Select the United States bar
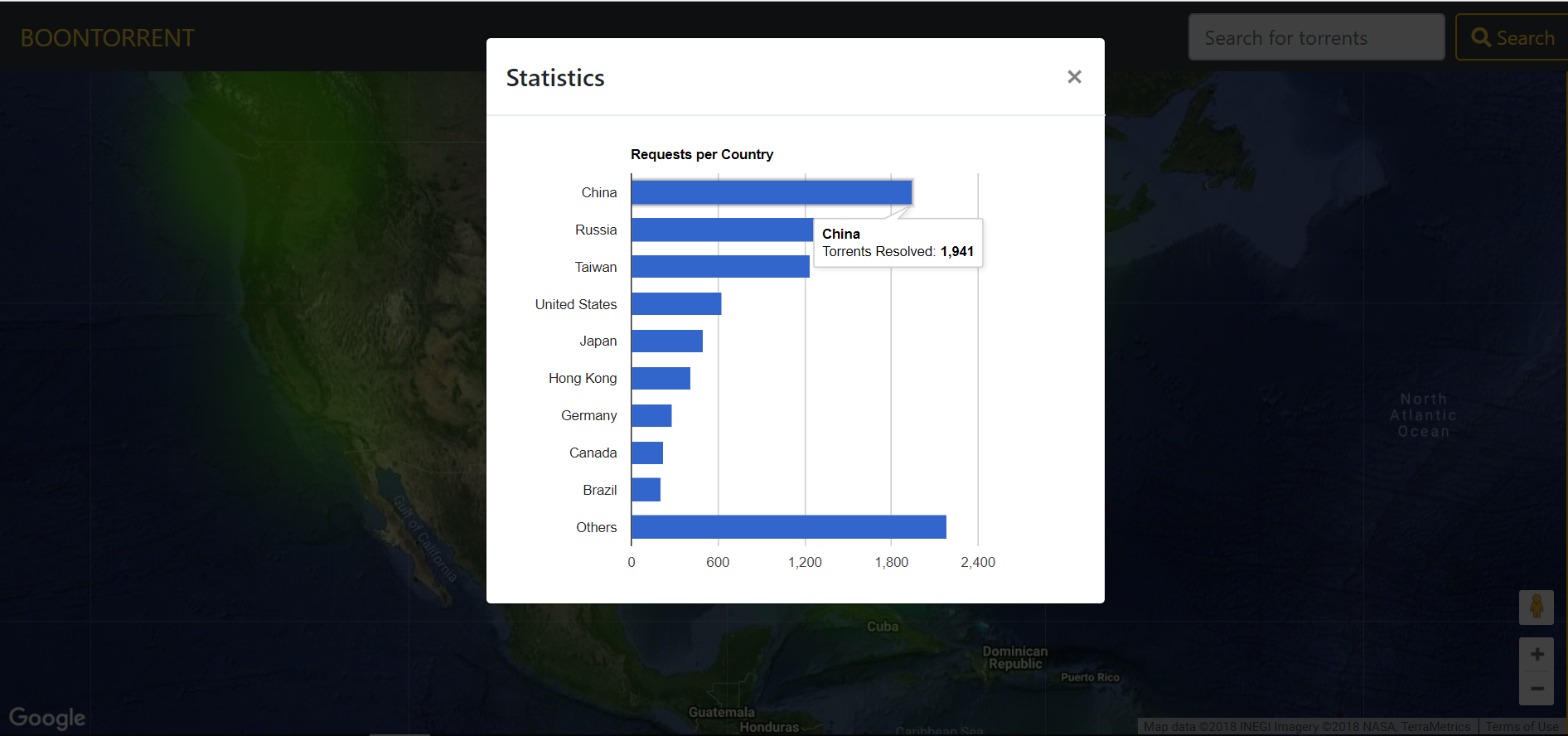This screenshot has width=1568, height=736. pos(676,303)
